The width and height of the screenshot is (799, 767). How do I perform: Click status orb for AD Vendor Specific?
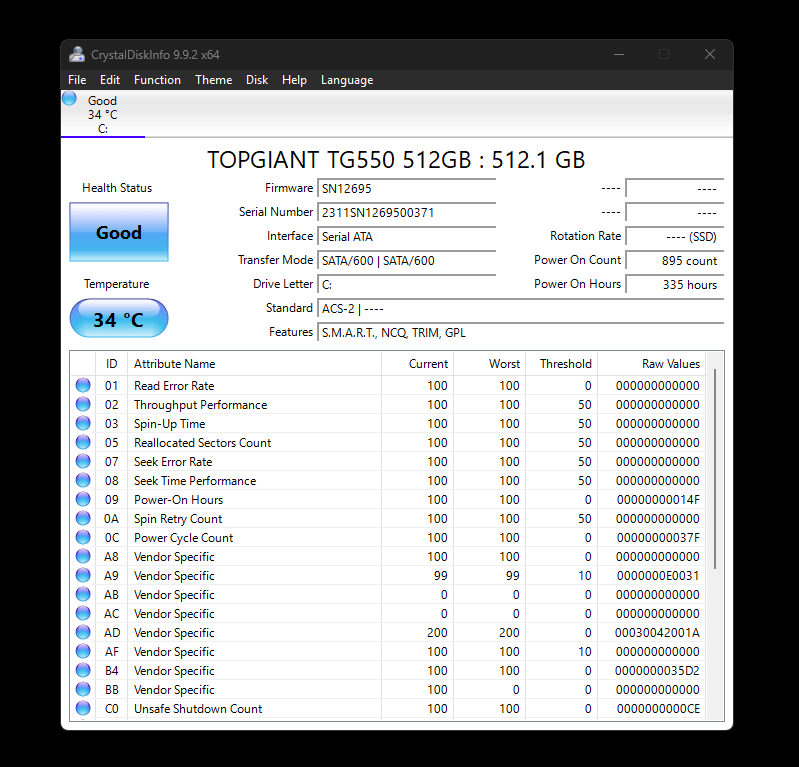point(83,632)
